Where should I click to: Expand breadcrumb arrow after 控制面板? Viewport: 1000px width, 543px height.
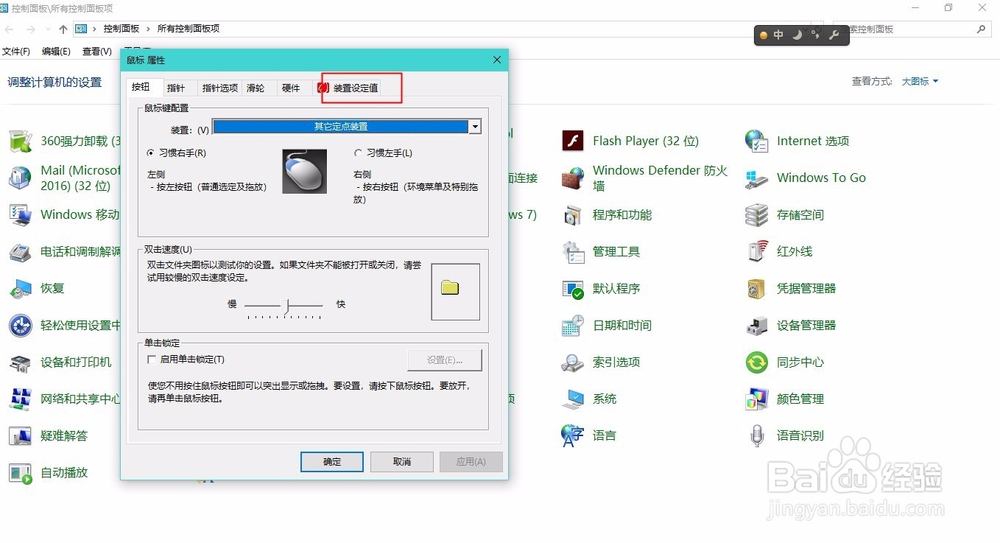click(x=148, y=29)
